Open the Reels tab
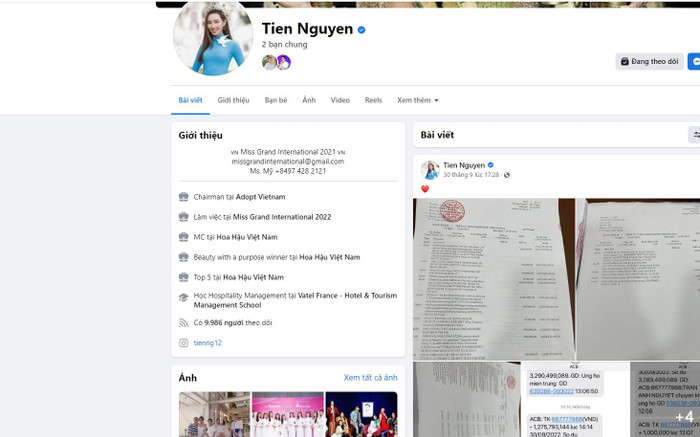This screenshot has height=437, width=700. 373,100
